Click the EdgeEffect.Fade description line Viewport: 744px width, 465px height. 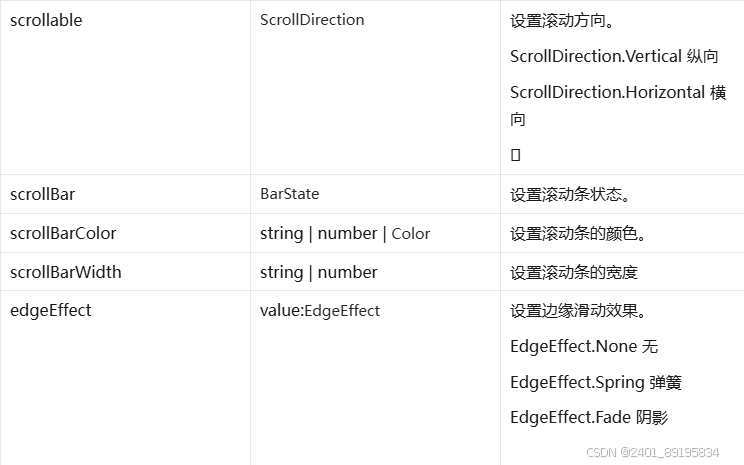(589, 418)
